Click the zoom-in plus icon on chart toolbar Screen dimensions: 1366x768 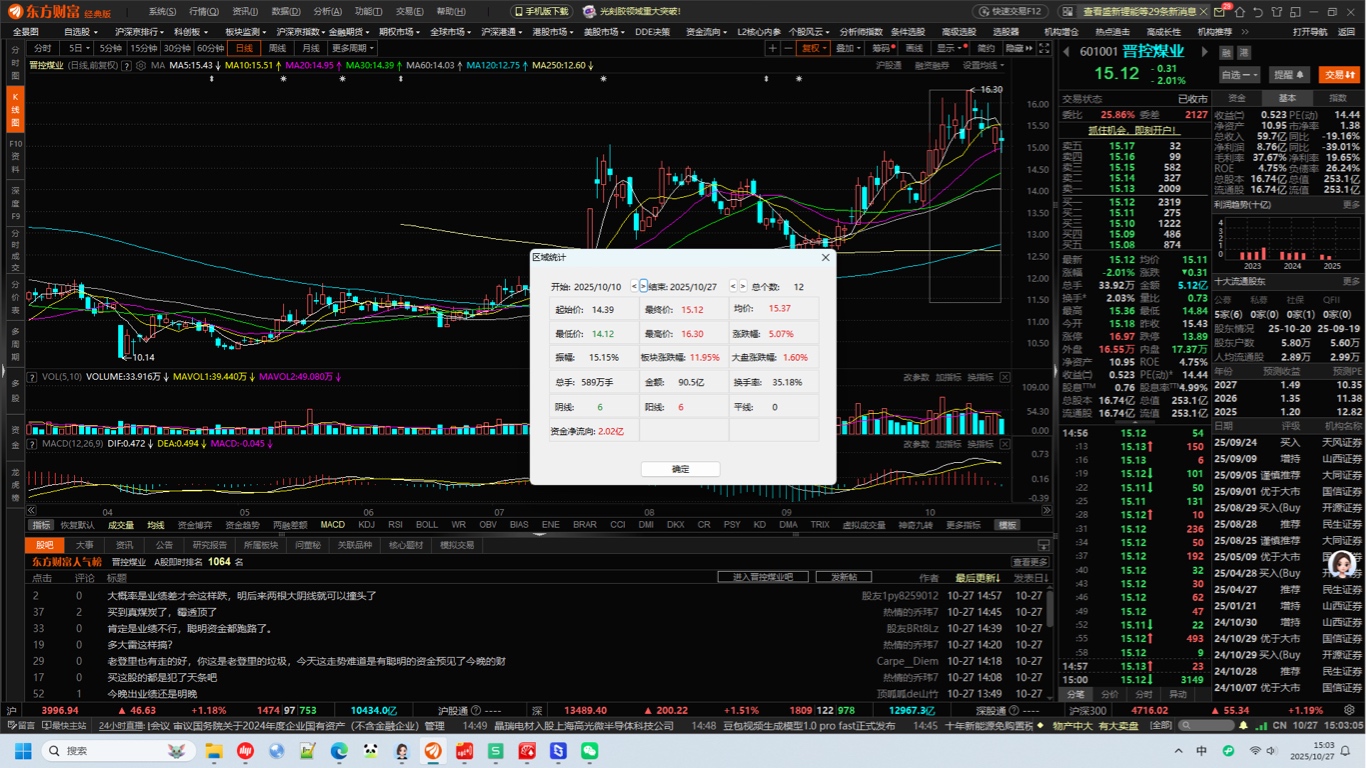pos(772,48)
